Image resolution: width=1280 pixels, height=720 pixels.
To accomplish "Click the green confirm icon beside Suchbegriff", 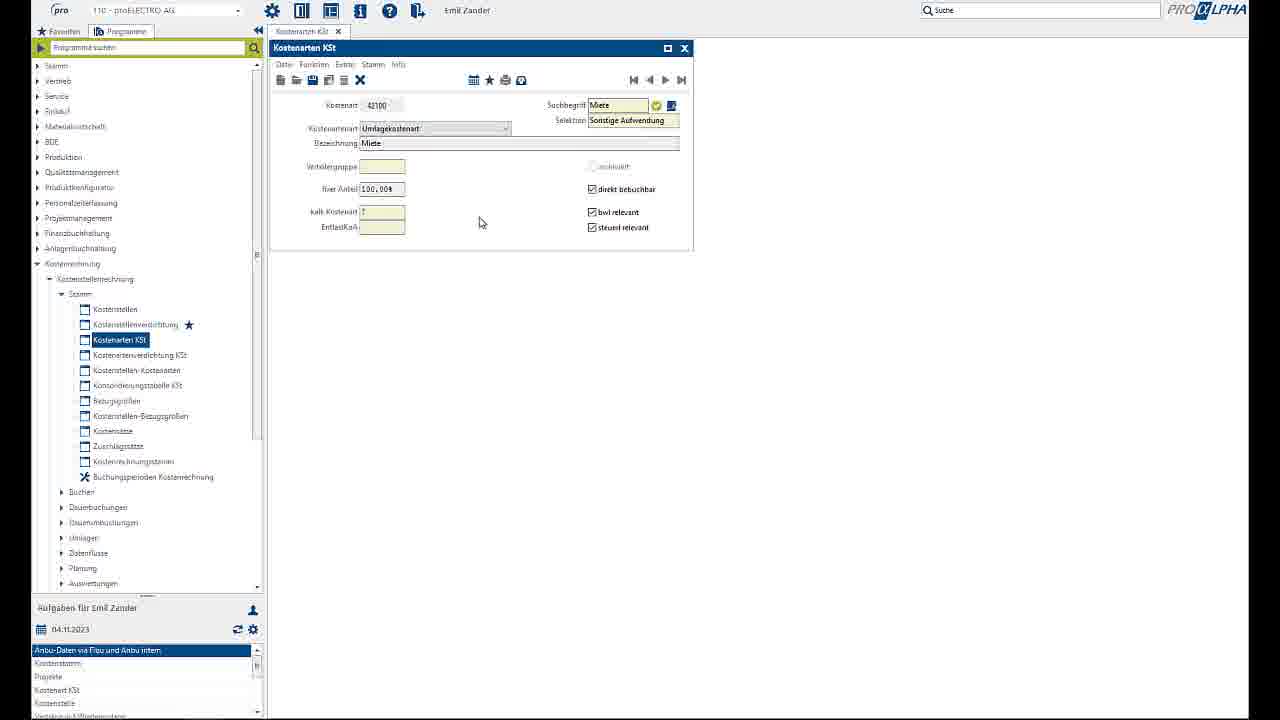I will pyautogui.click(x=656, y=105).
